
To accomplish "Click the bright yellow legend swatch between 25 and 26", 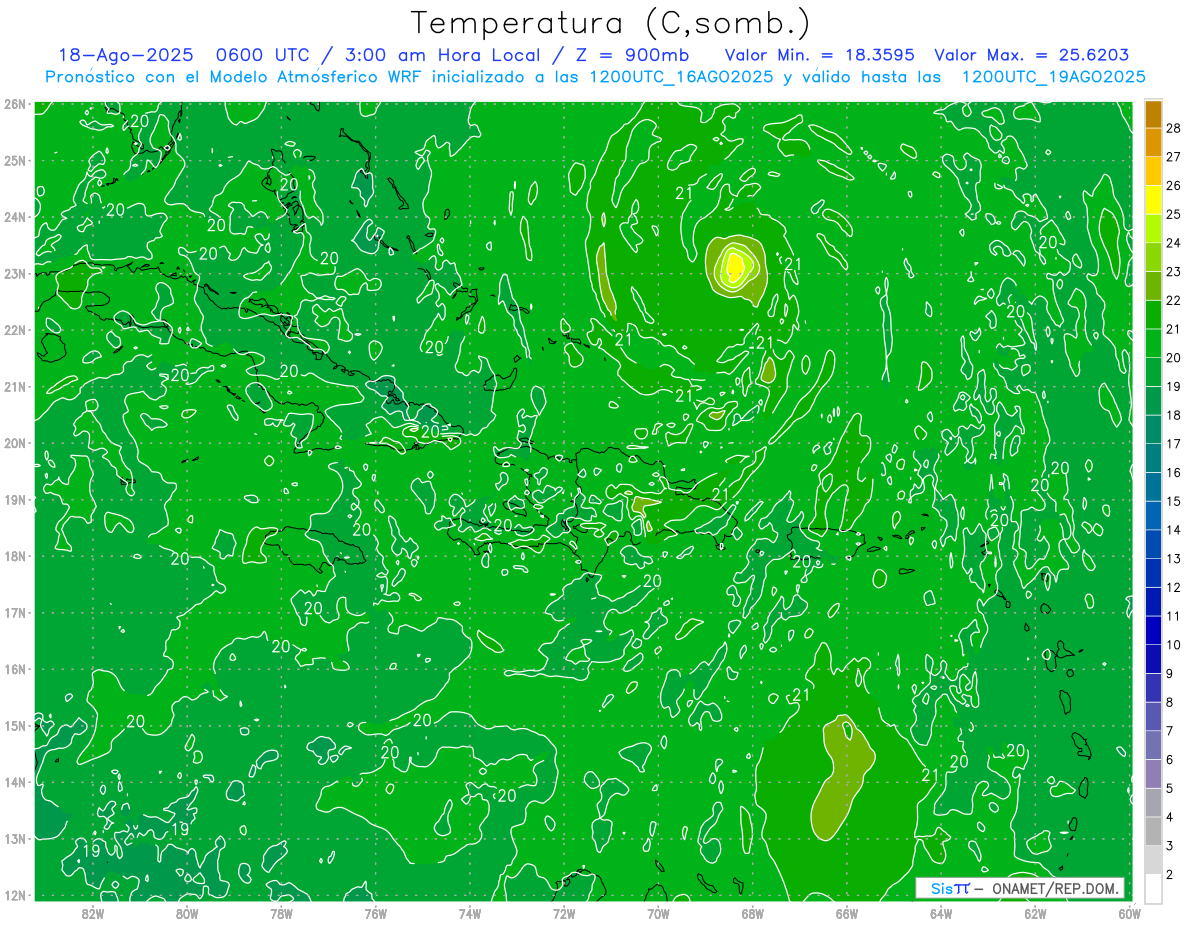I will [1153, 200].
